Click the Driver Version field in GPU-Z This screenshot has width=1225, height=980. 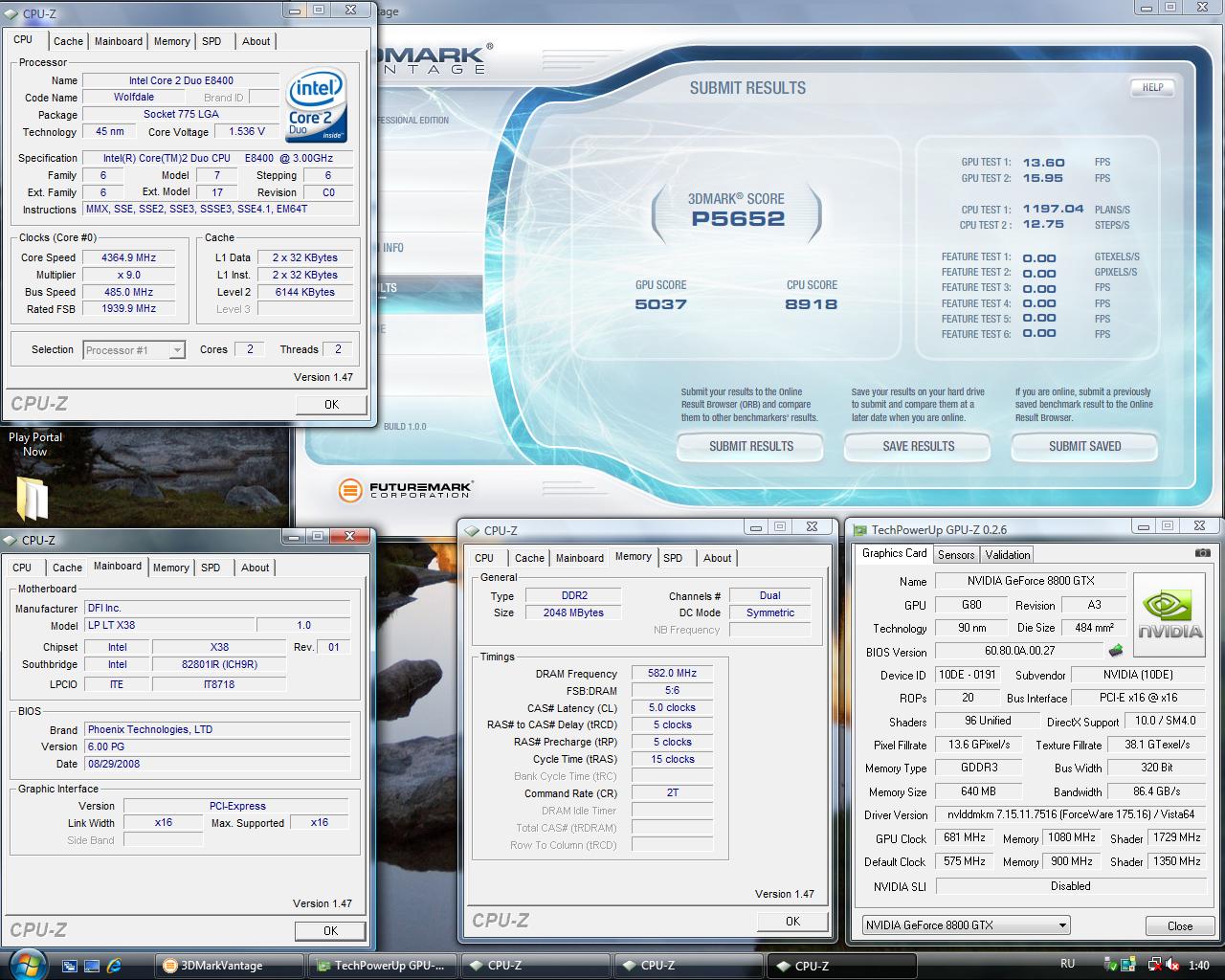[x=1071, y=814]
